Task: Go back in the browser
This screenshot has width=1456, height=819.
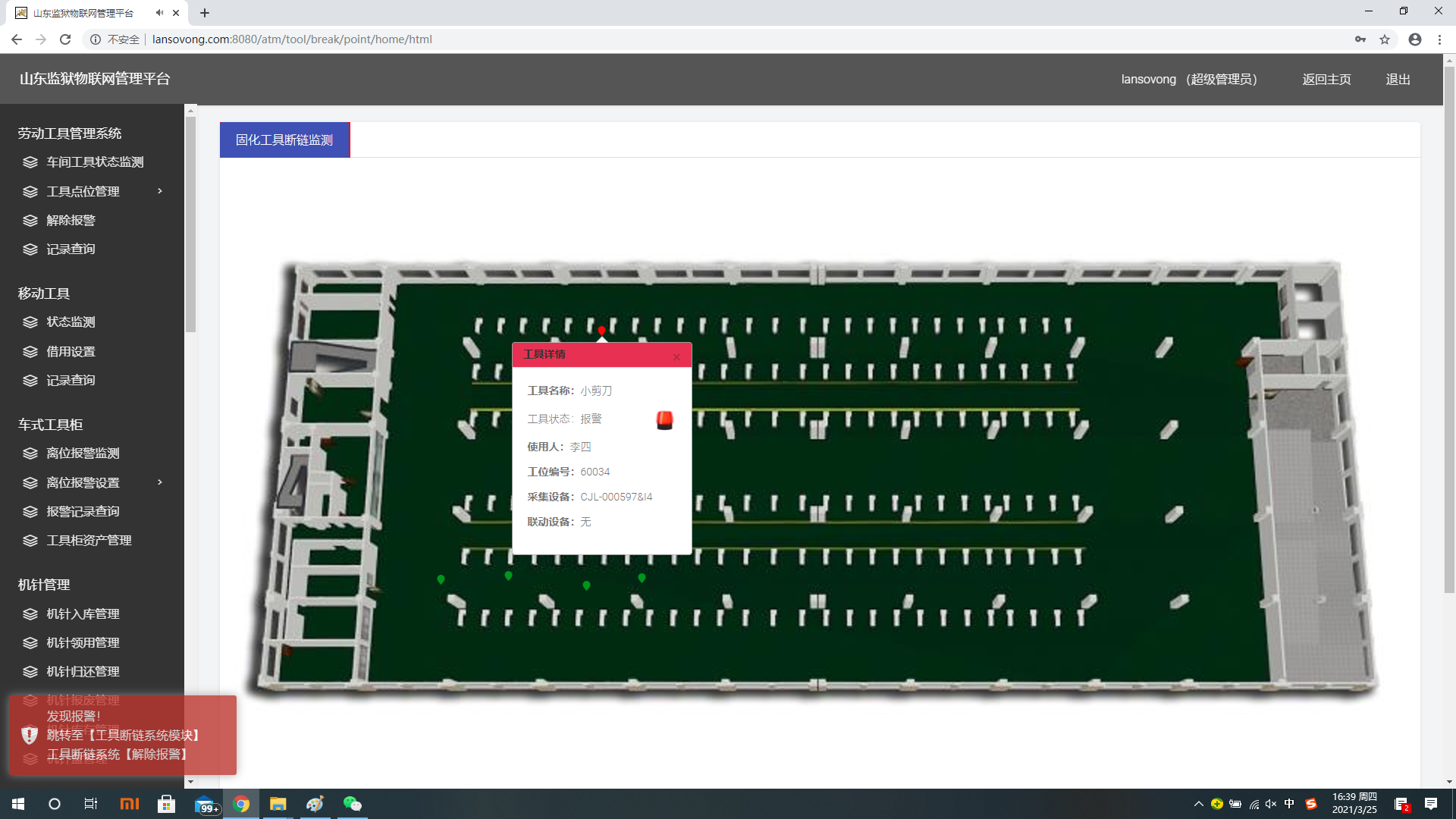Action: [x=17, y=39]
